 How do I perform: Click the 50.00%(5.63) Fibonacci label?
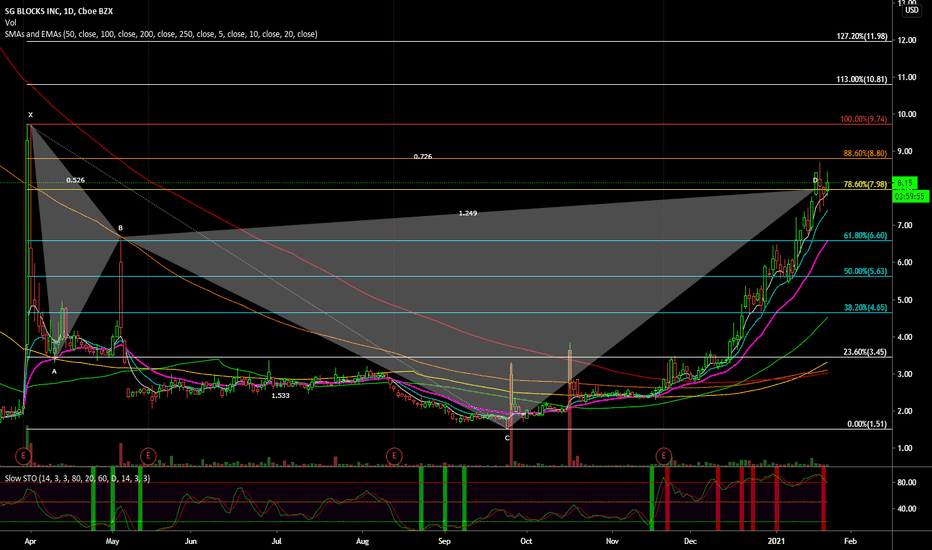tap(865, 271)
